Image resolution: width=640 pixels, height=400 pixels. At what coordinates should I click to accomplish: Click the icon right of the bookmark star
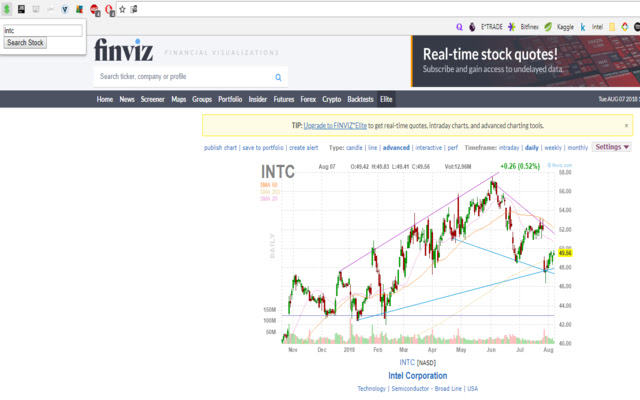click(x=133, y=9)
